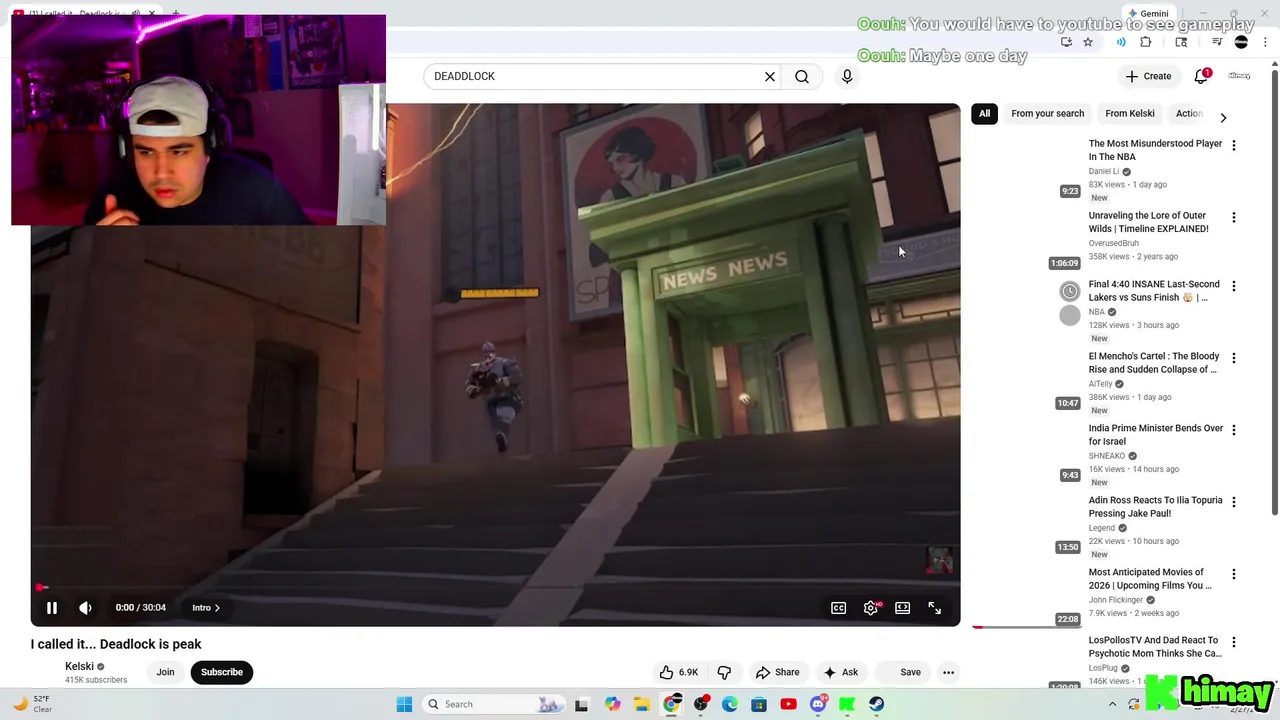The width and height of the screenshot is (1280, 720).
Task: Open options for El Mencho's Cartel video
Action: pos(1234,358)
